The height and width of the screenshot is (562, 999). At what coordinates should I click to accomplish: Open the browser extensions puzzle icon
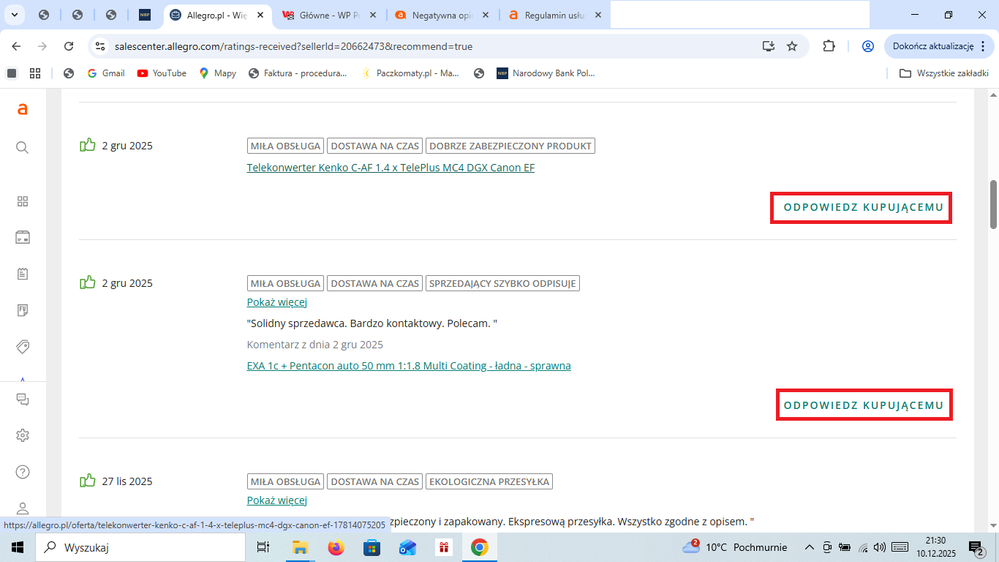coord(829,46)
